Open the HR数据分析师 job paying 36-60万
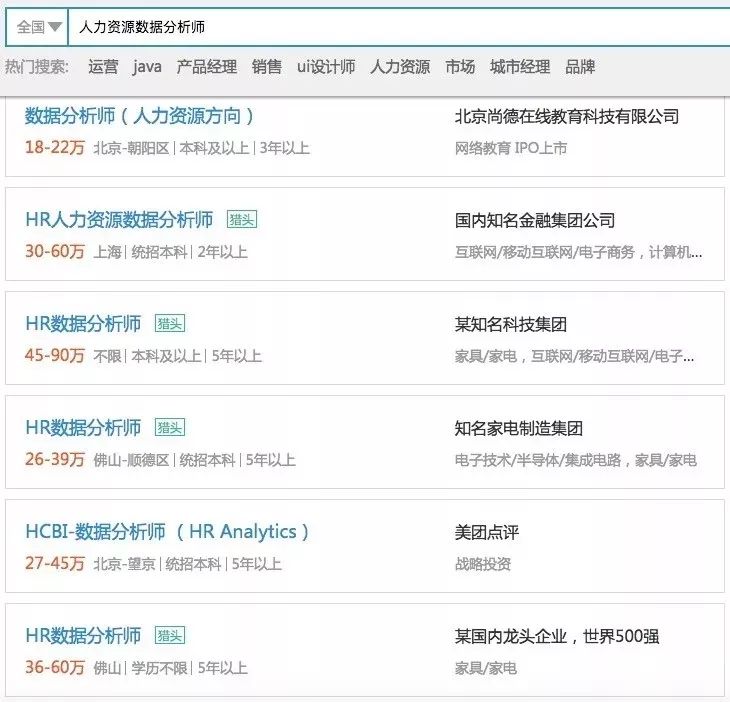 click(83, 635)
